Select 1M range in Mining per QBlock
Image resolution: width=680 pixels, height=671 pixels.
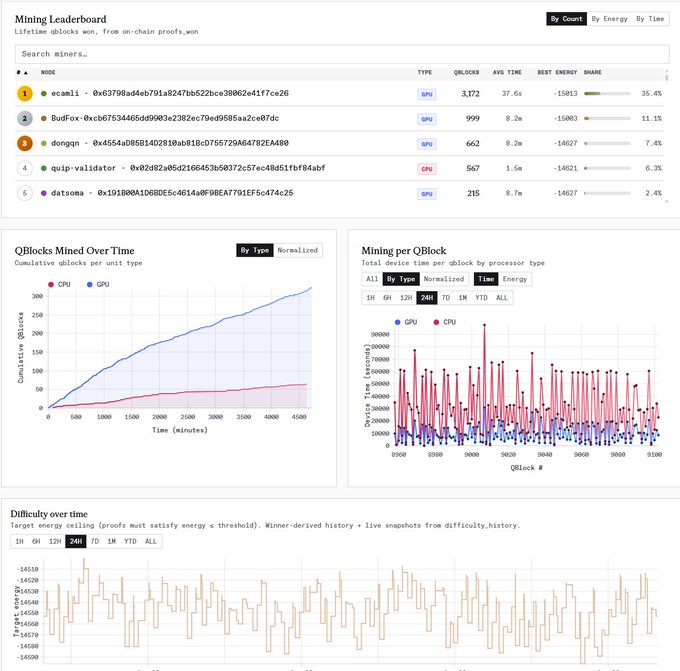click(463, 298)
